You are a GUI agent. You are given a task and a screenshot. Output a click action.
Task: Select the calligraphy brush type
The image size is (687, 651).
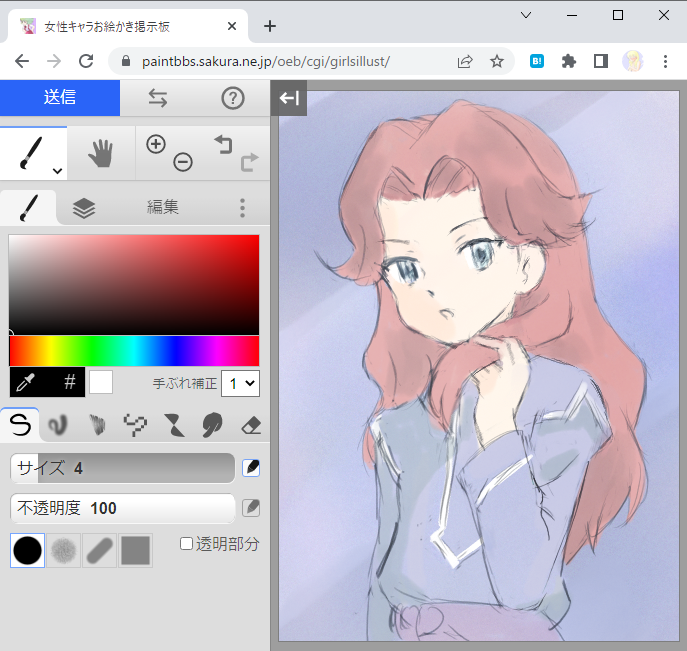pos(174,426)
